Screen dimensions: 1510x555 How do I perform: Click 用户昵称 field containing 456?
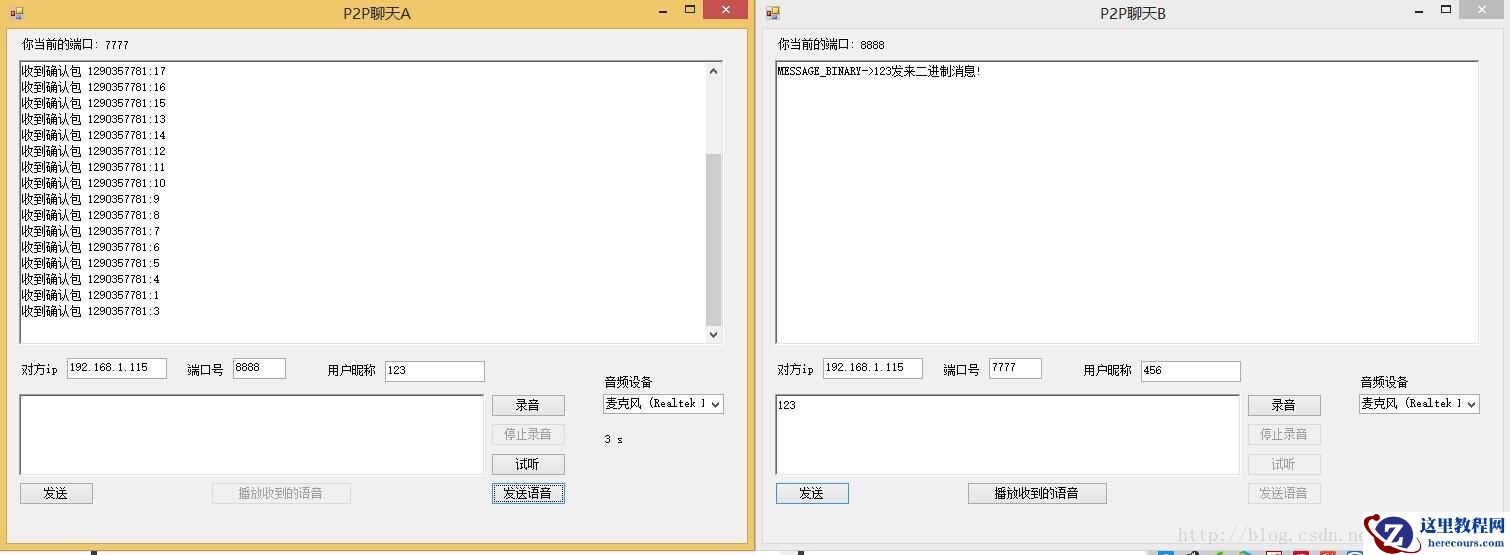[x=1190, y=371]
